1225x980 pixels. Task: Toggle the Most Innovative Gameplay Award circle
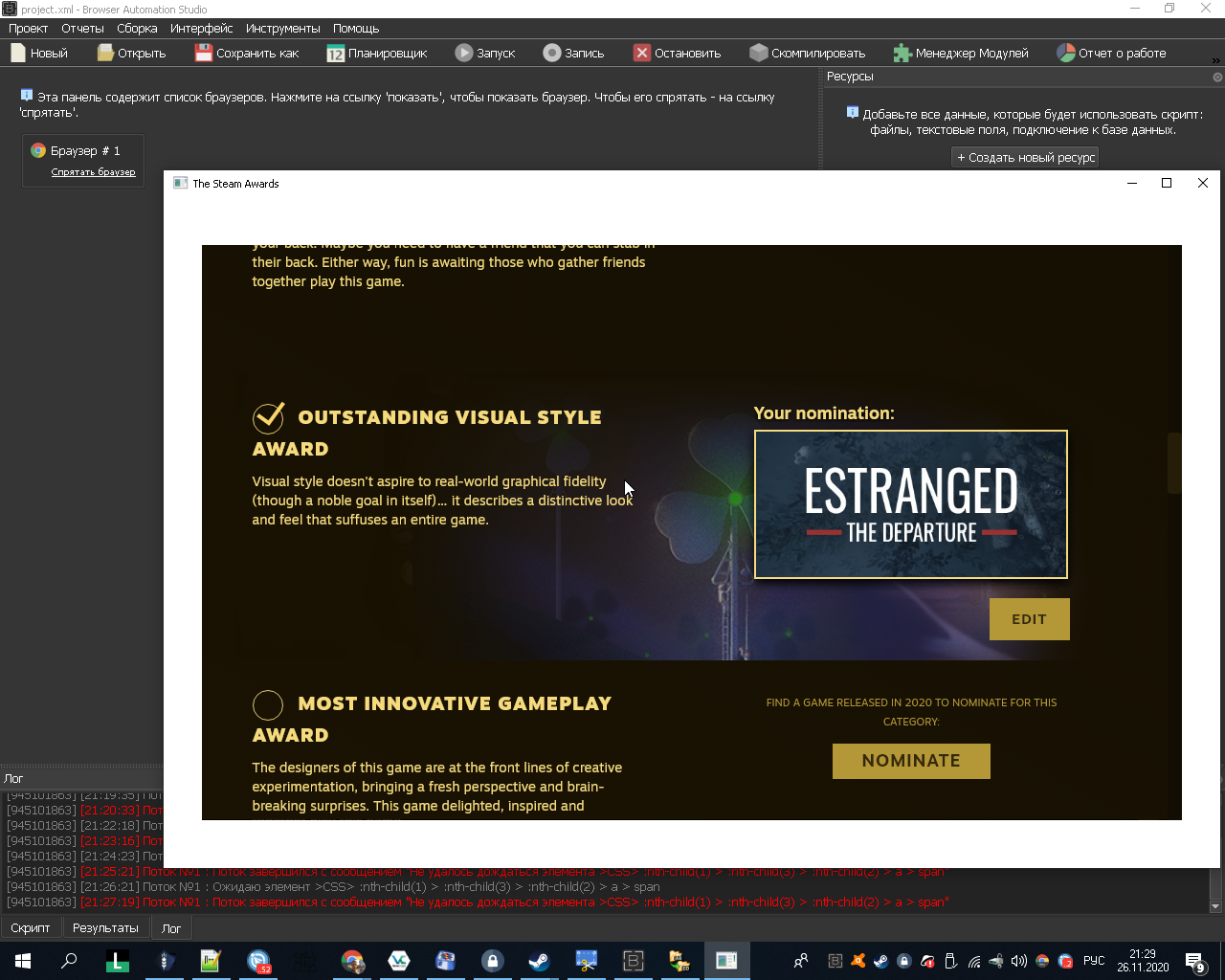[268, 705]
